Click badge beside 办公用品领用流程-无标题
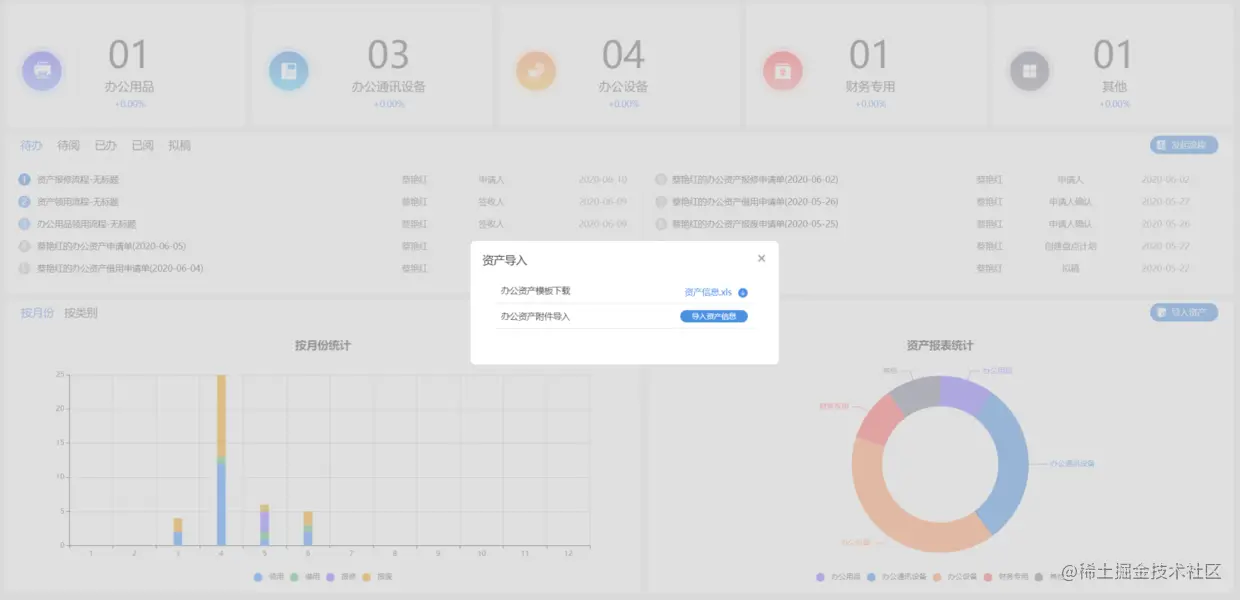Screen dimensions: 1240x600 [25, 224]
